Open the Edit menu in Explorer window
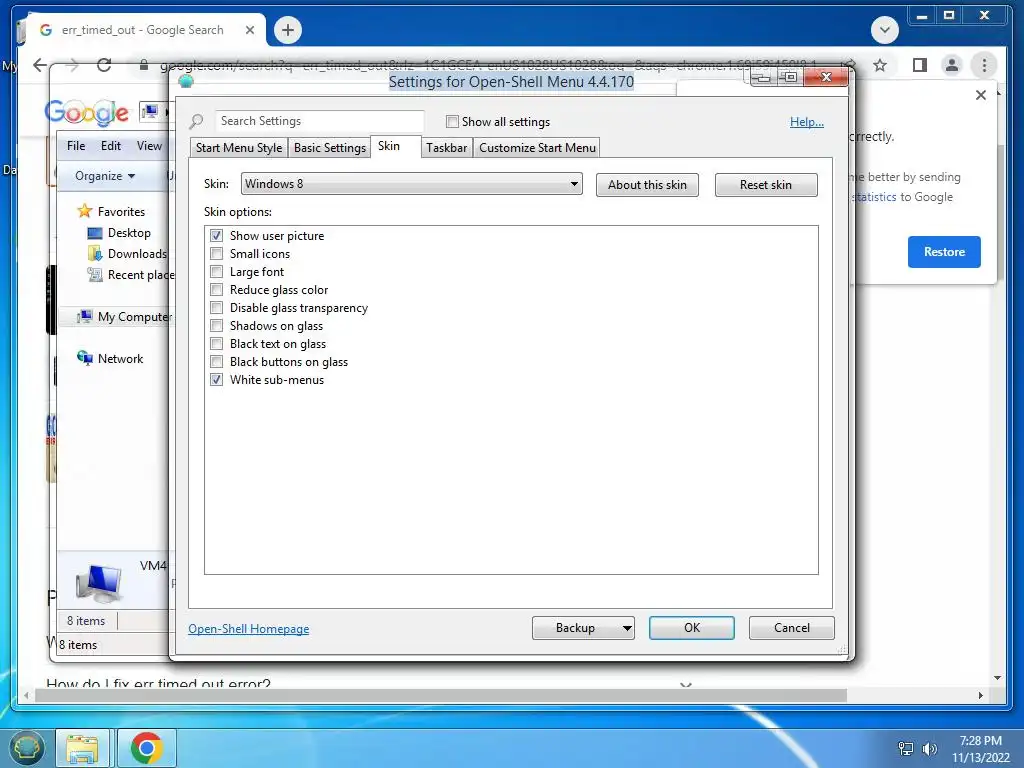 [110, 146]
